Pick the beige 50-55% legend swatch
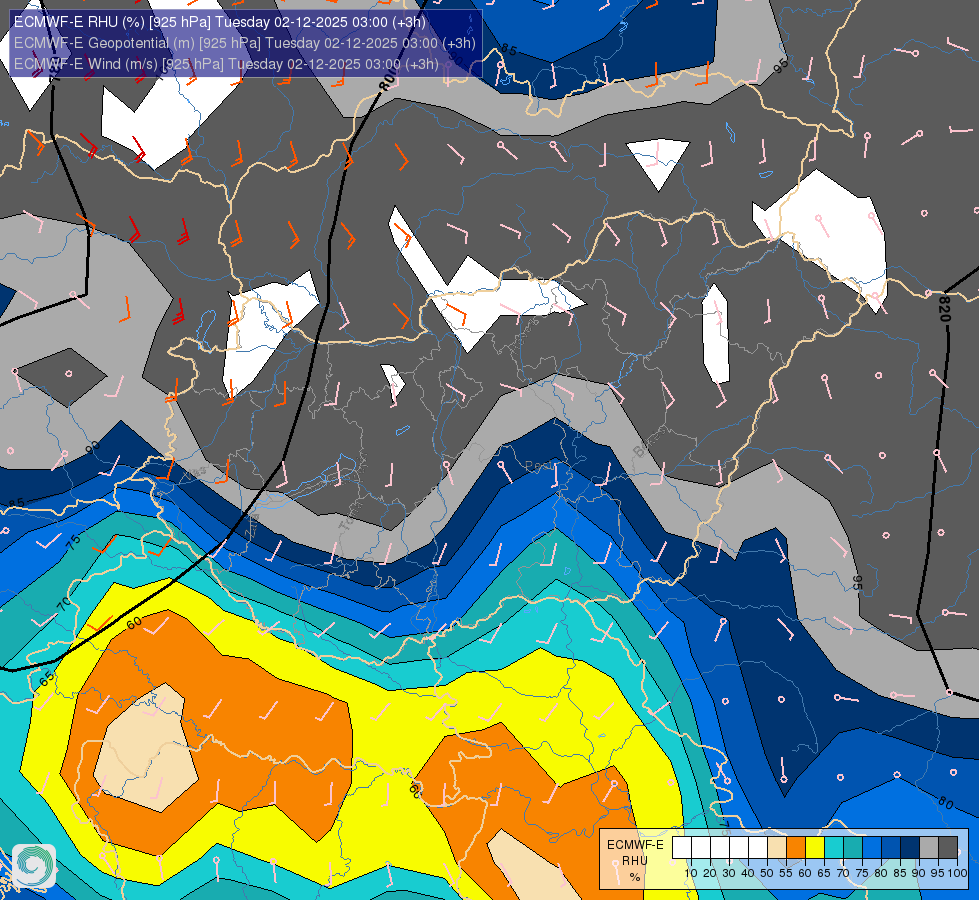979x900 pixels. (x=777, y=848)
